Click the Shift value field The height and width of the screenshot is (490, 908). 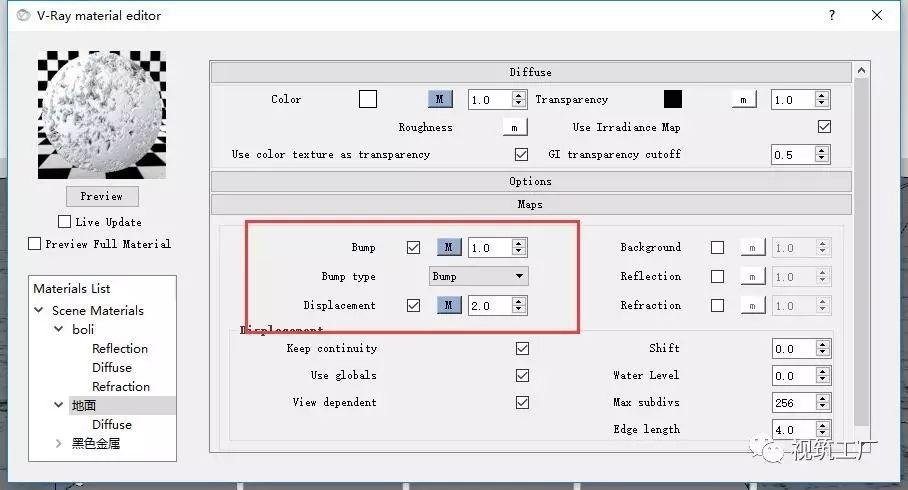point(794,349)
